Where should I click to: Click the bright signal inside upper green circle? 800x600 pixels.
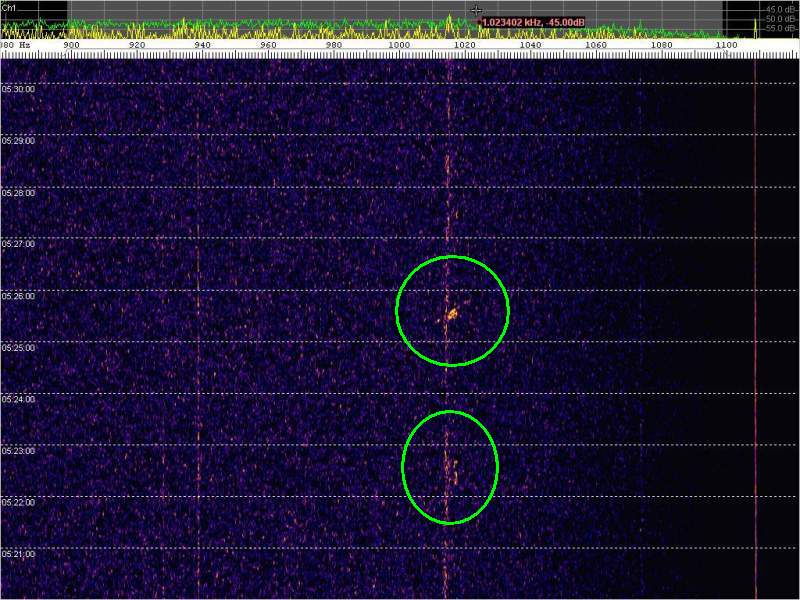pyautogui.click(x=451, y=314)
